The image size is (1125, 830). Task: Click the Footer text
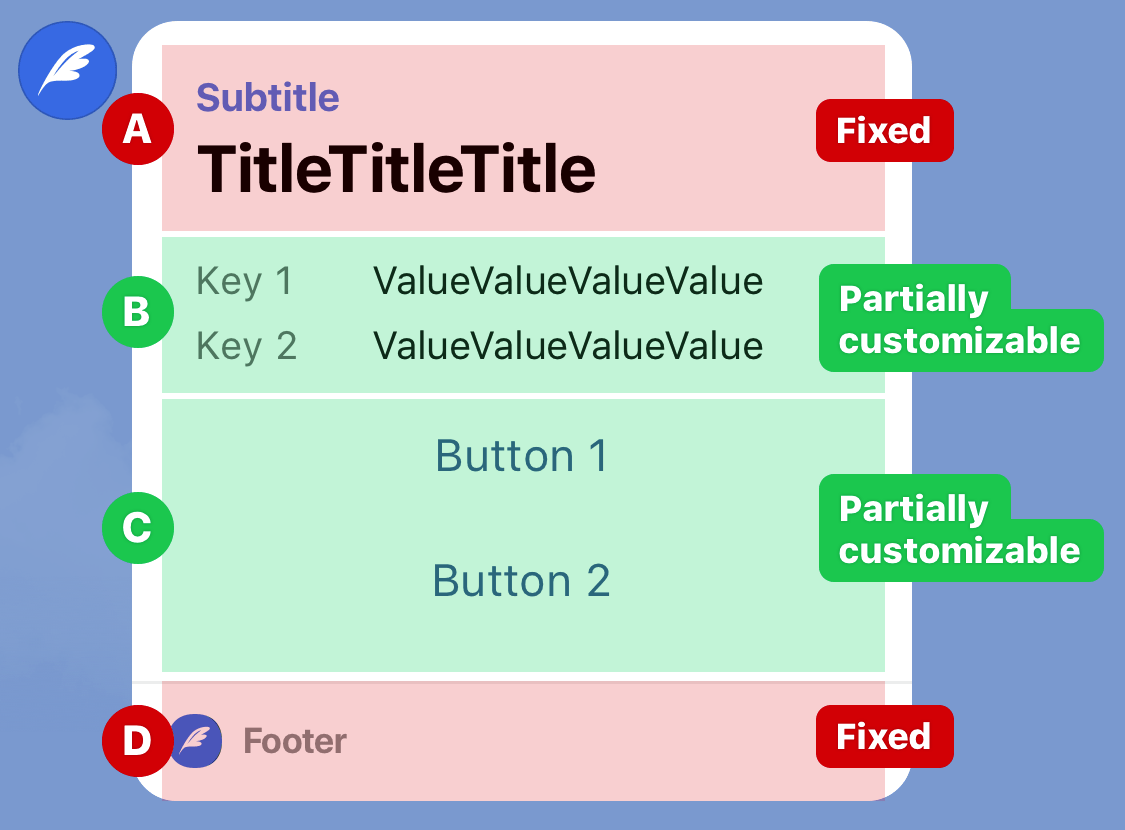295,741
